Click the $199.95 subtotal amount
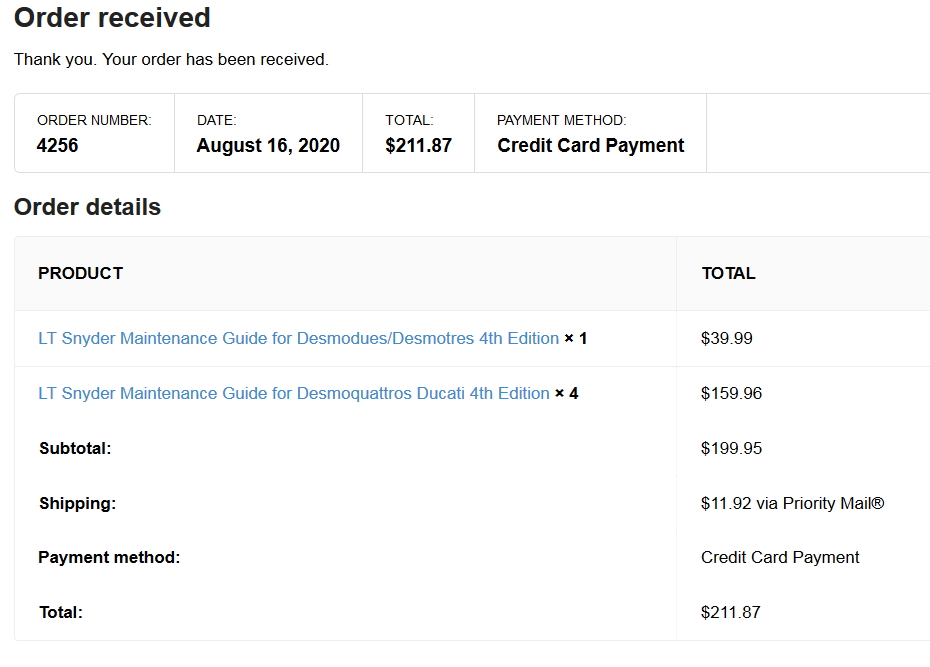Viewport: 930px width, 667px height. [x=731, y=448]
